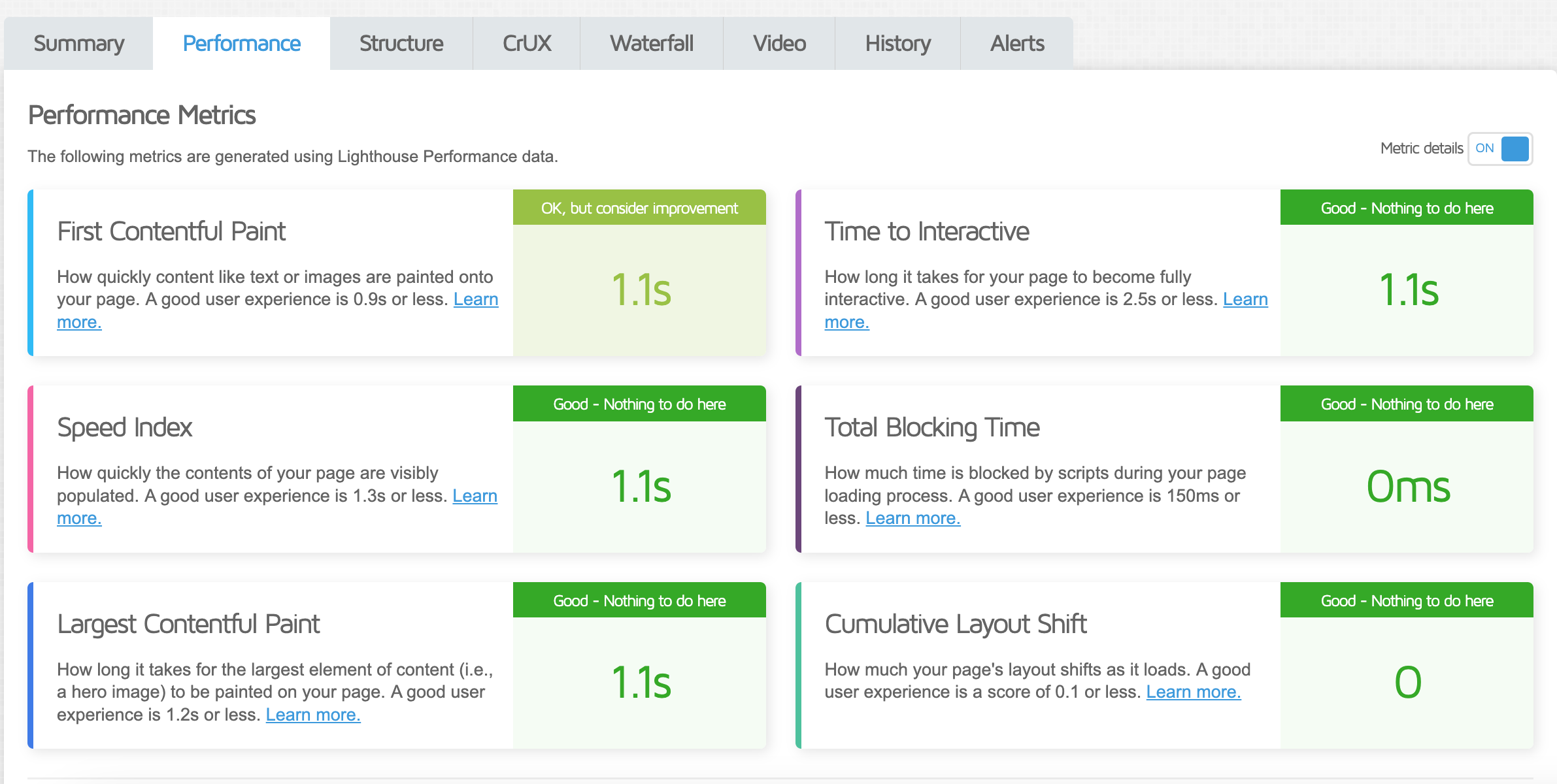Open Largest Contentful Paint Learn more link
Screen dimensions: 1557x784
pyautogui.click(x=312, y=715)
